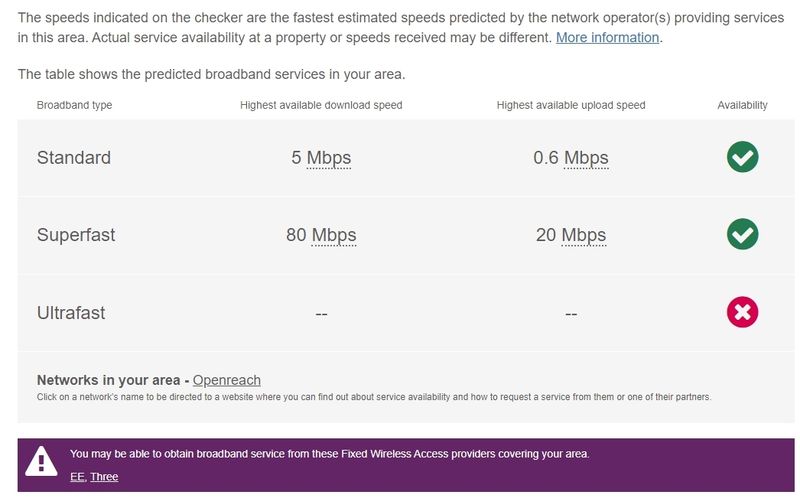Click the Availability column header

[x=742, y=105]
